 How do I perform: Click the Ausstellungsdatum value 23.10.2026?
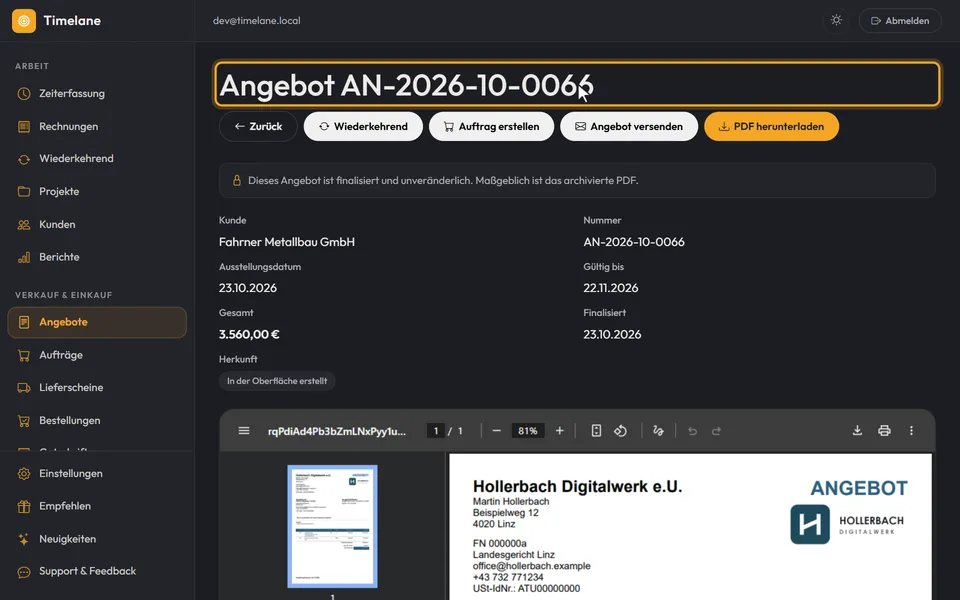coord(248,288)
